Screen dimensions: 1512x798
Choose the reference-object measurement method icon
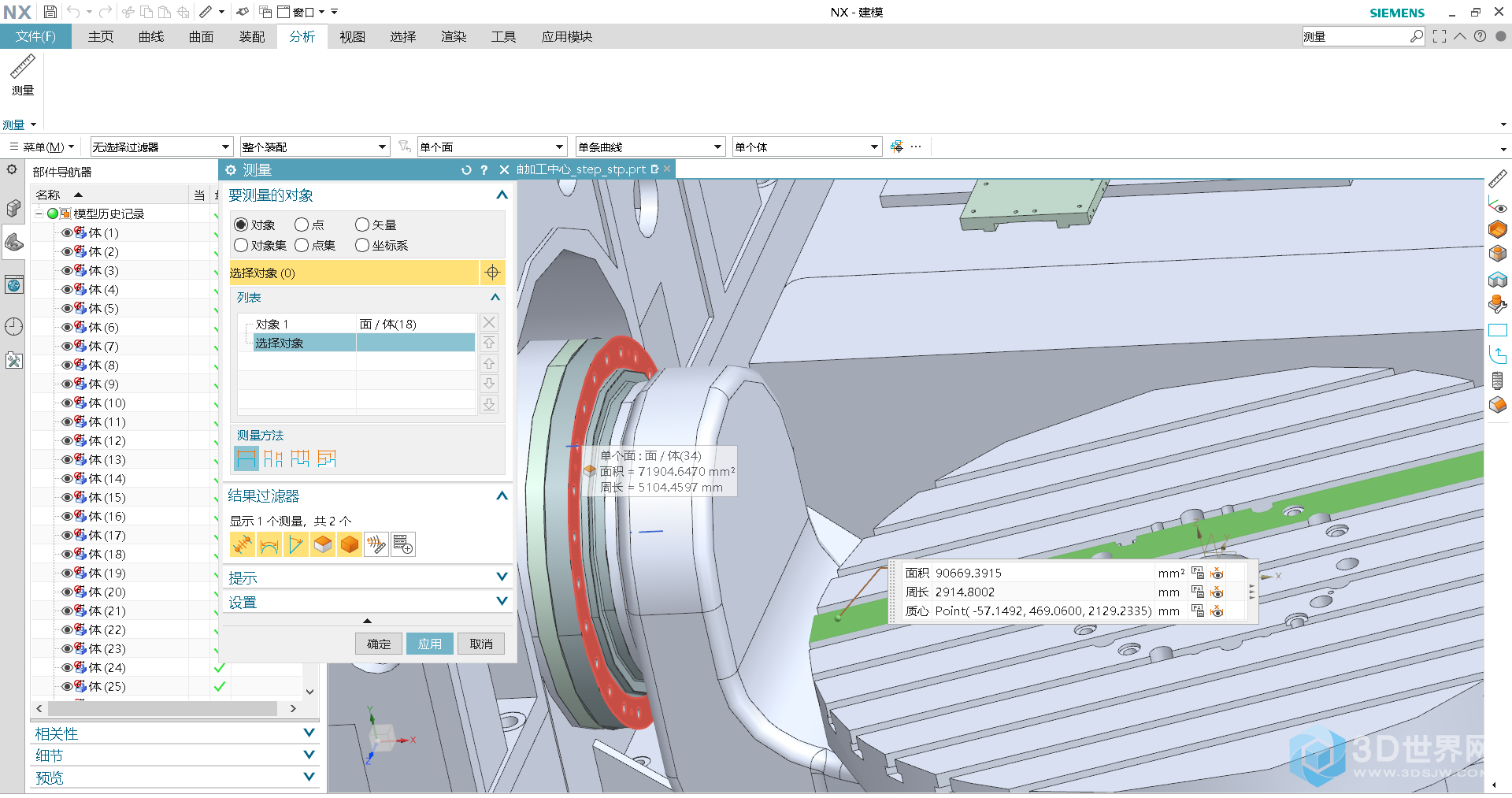[326, 458]
